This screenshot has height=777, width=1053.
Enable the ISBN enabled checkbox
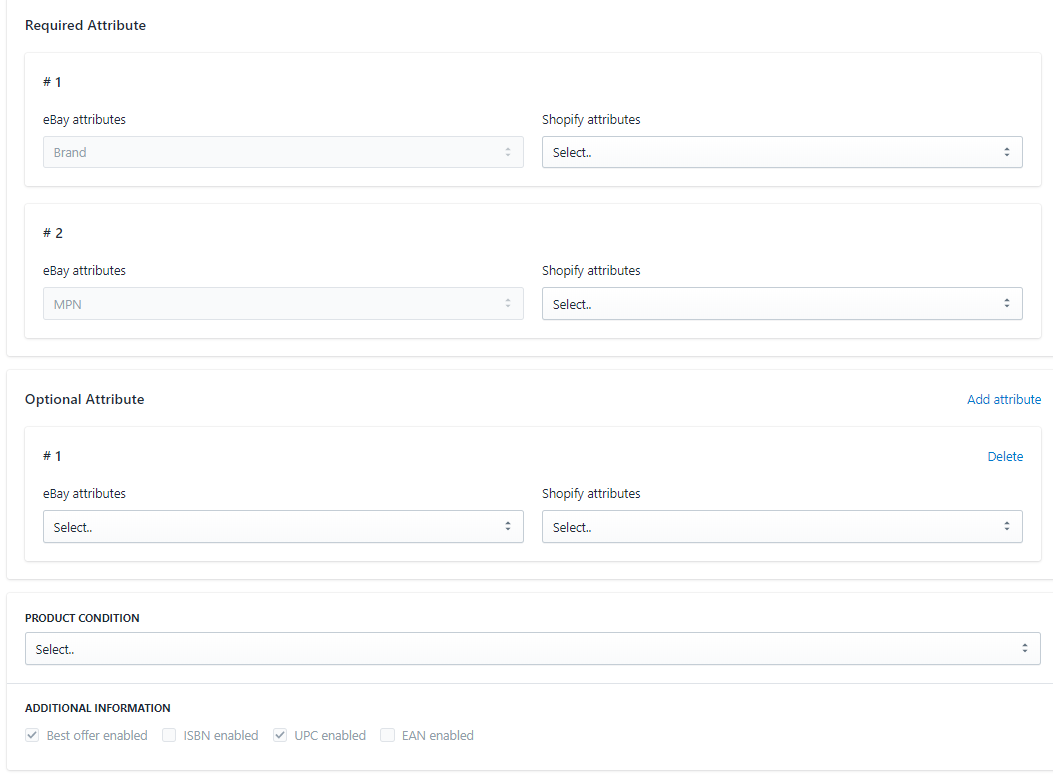pyautogui.click(x=169, y=736)
